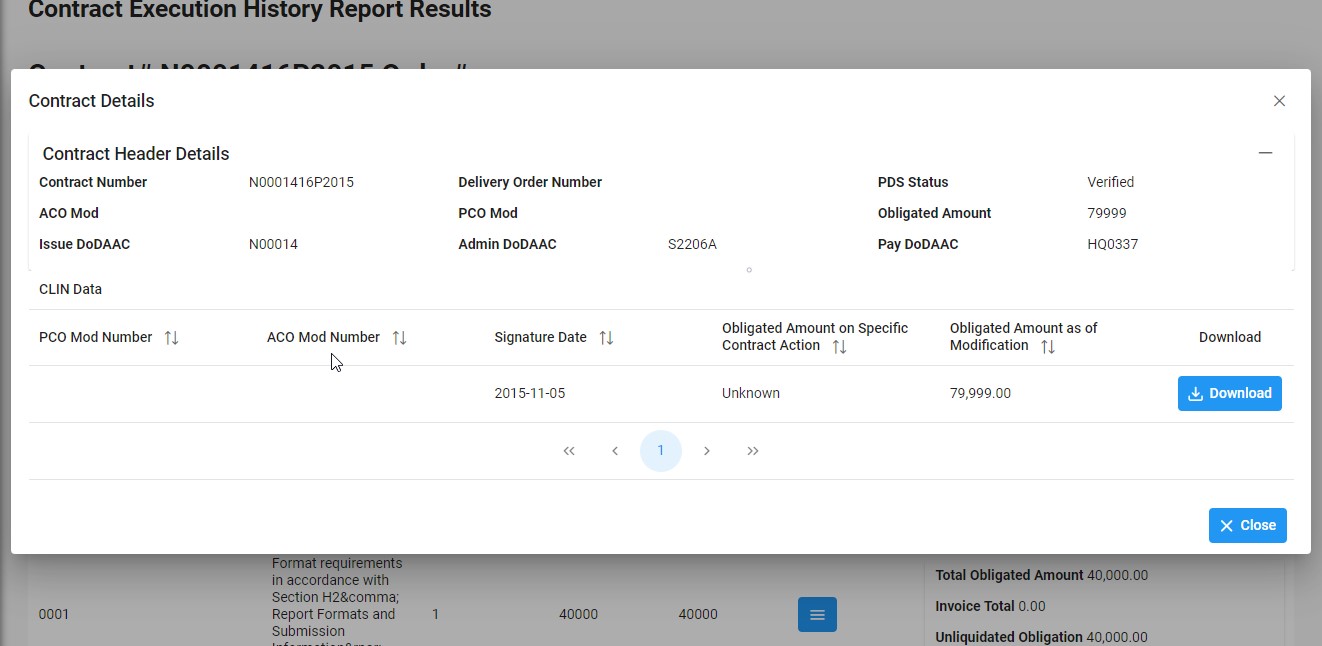
Task: Sort the Obligated Amount on Specific Contract Action column
Action: (838, 345)
